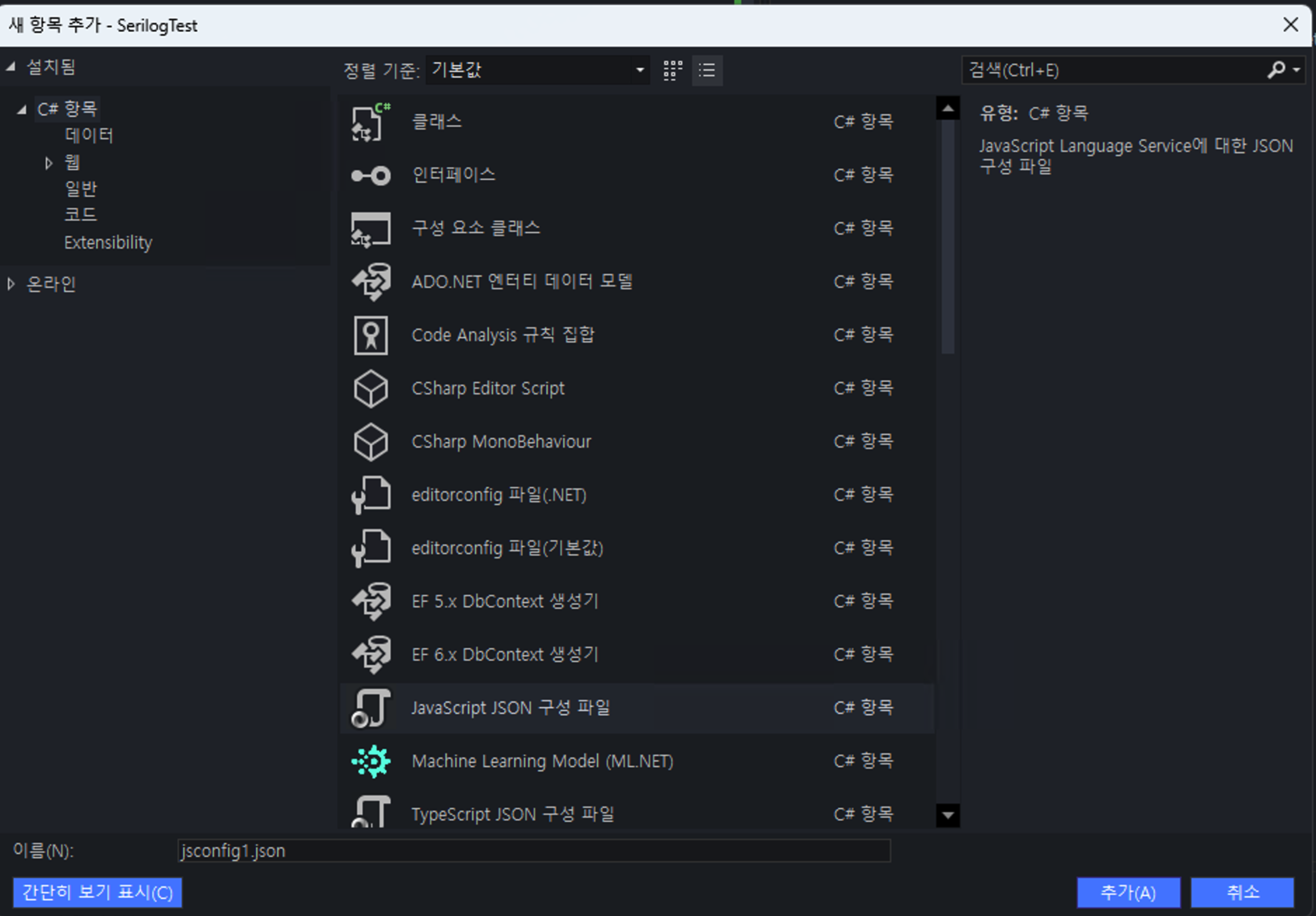Select the 데이터 category
Image resolution: width=1316 pixels, height=916 pixels.
click(x=89, y=136)
